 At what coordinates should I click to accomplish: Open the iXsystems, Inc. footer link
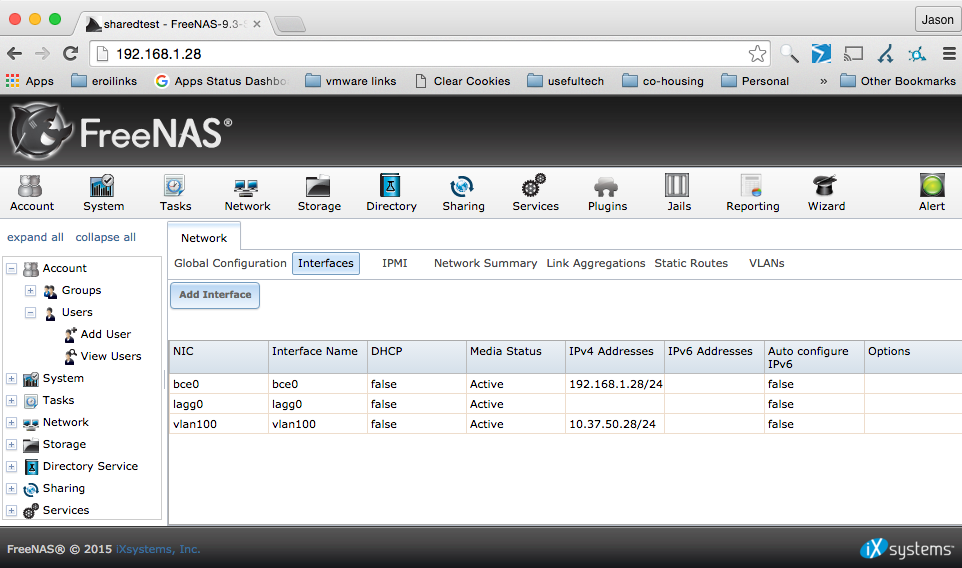pyautogui.click(x=158, y=549)
